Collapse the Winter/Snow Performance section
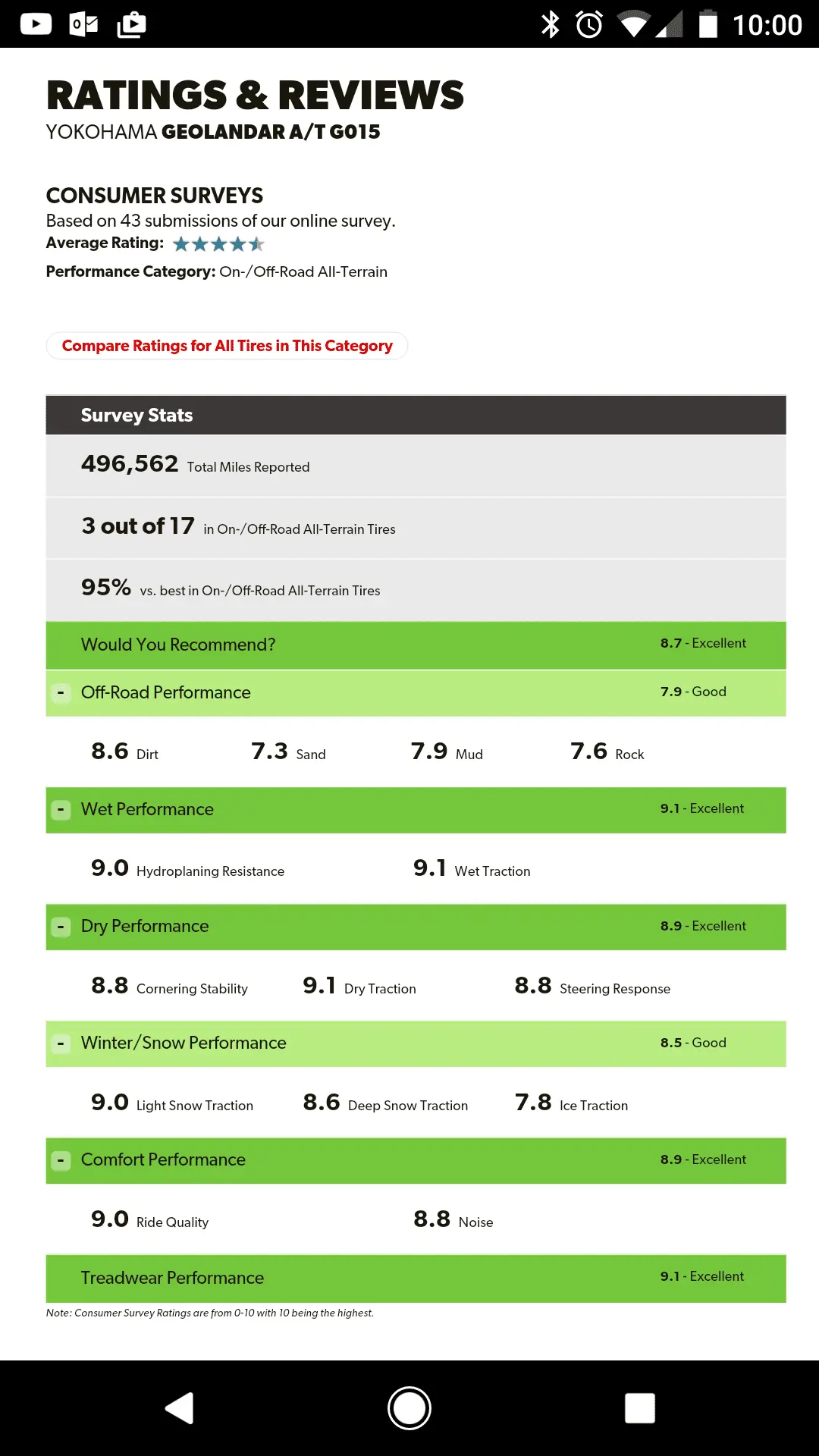Screen dimensions: 819x1456 [x=61, y=1043]
